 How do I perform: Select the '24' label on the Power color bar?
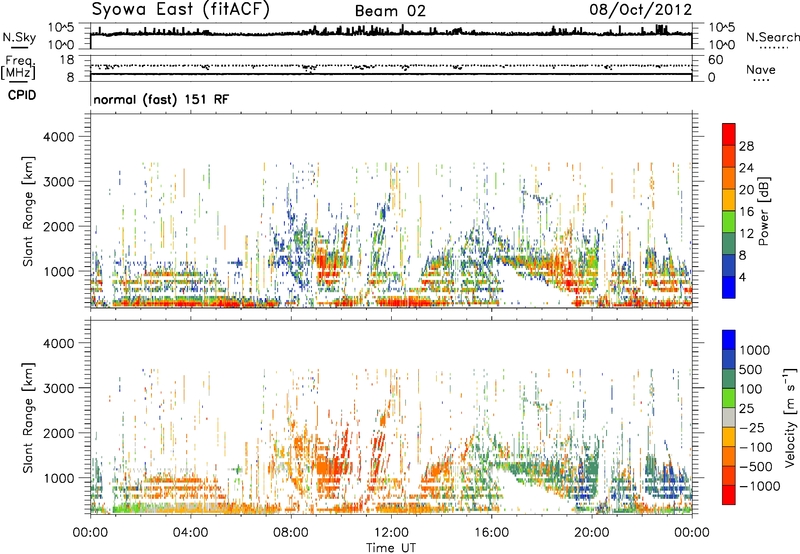[746, 168]
